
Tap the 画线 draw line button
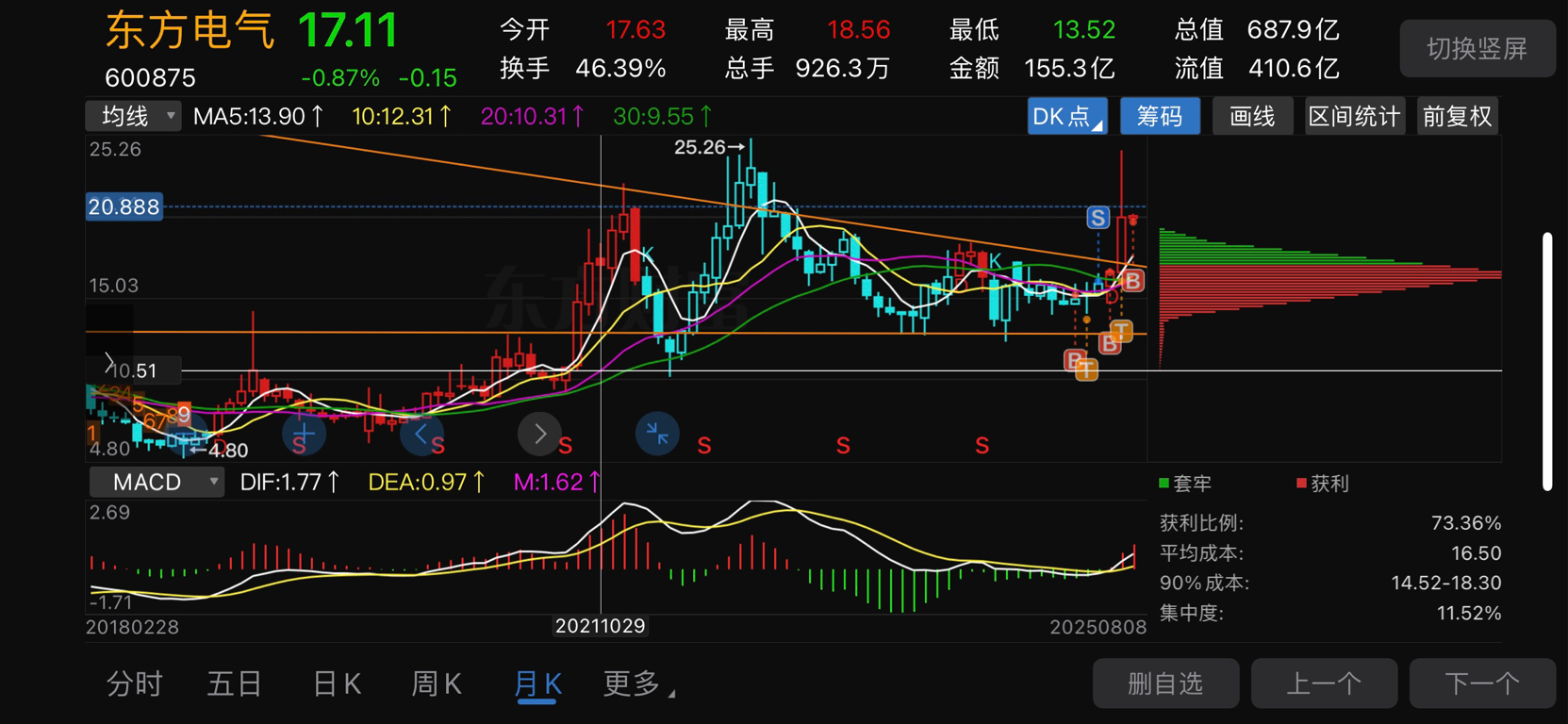[1252, 116]
